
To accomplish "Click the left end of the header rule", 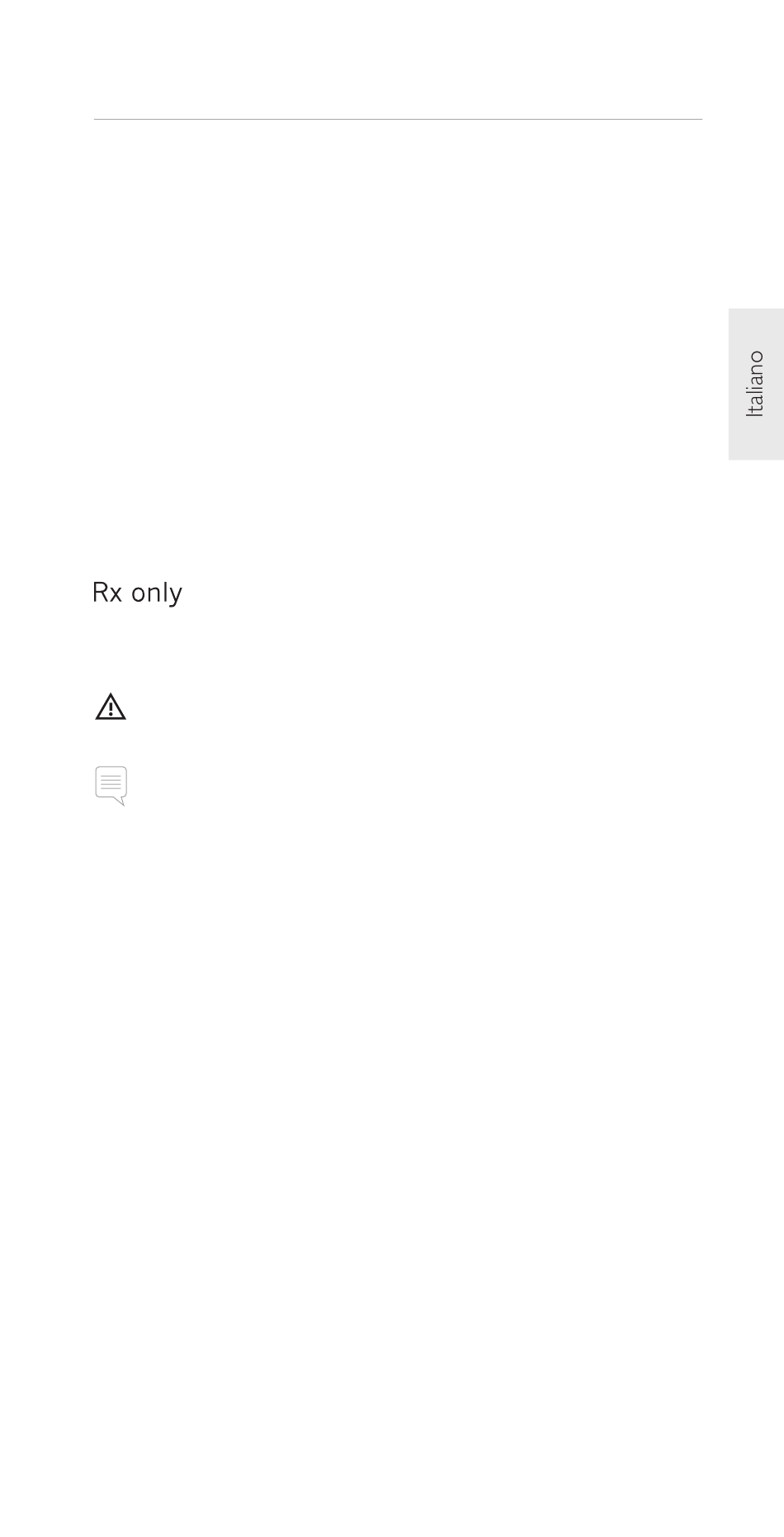I will tap(95, 120).
